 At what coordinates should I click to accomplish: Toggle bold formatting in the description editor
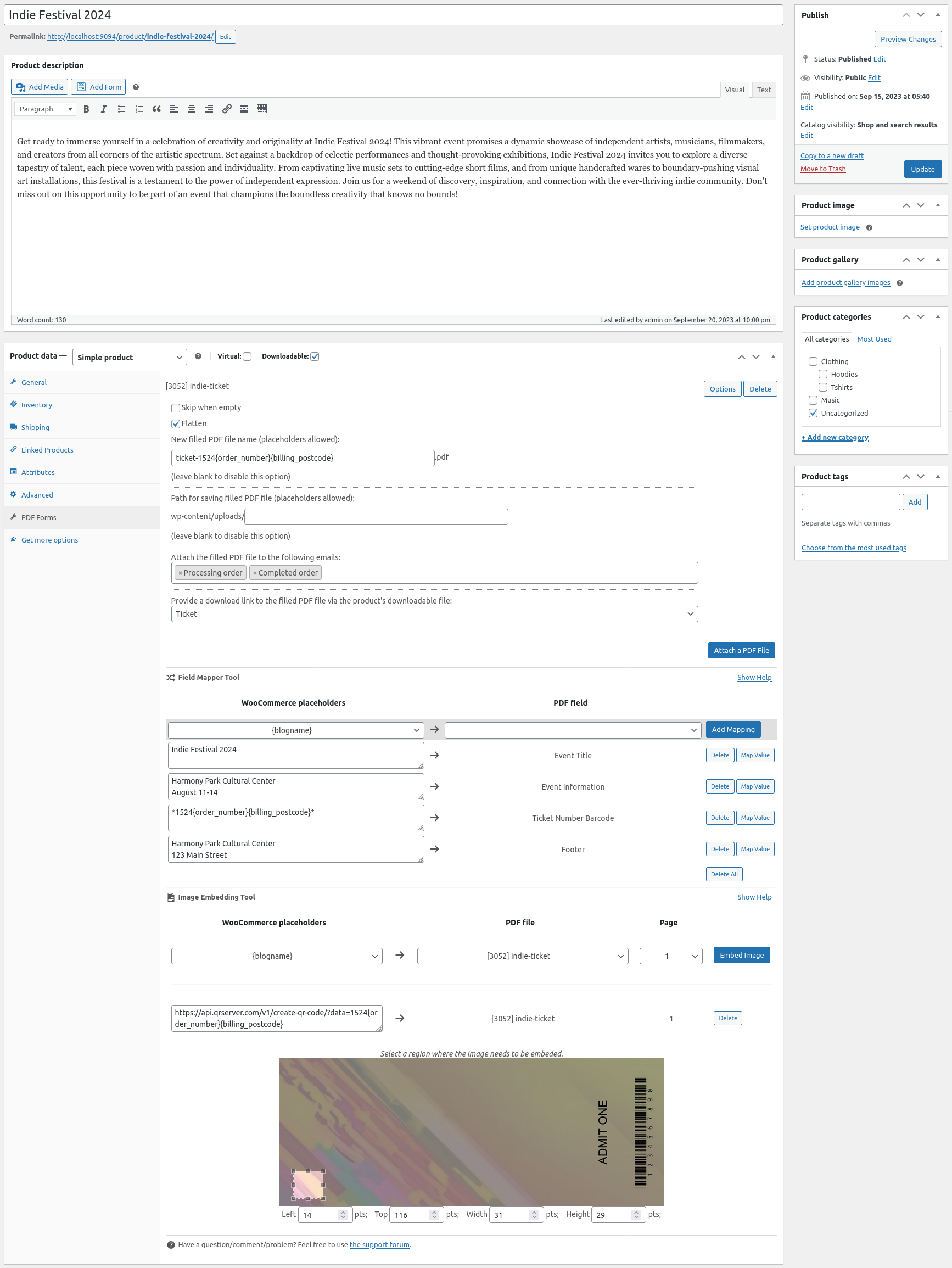coord(86,109)
